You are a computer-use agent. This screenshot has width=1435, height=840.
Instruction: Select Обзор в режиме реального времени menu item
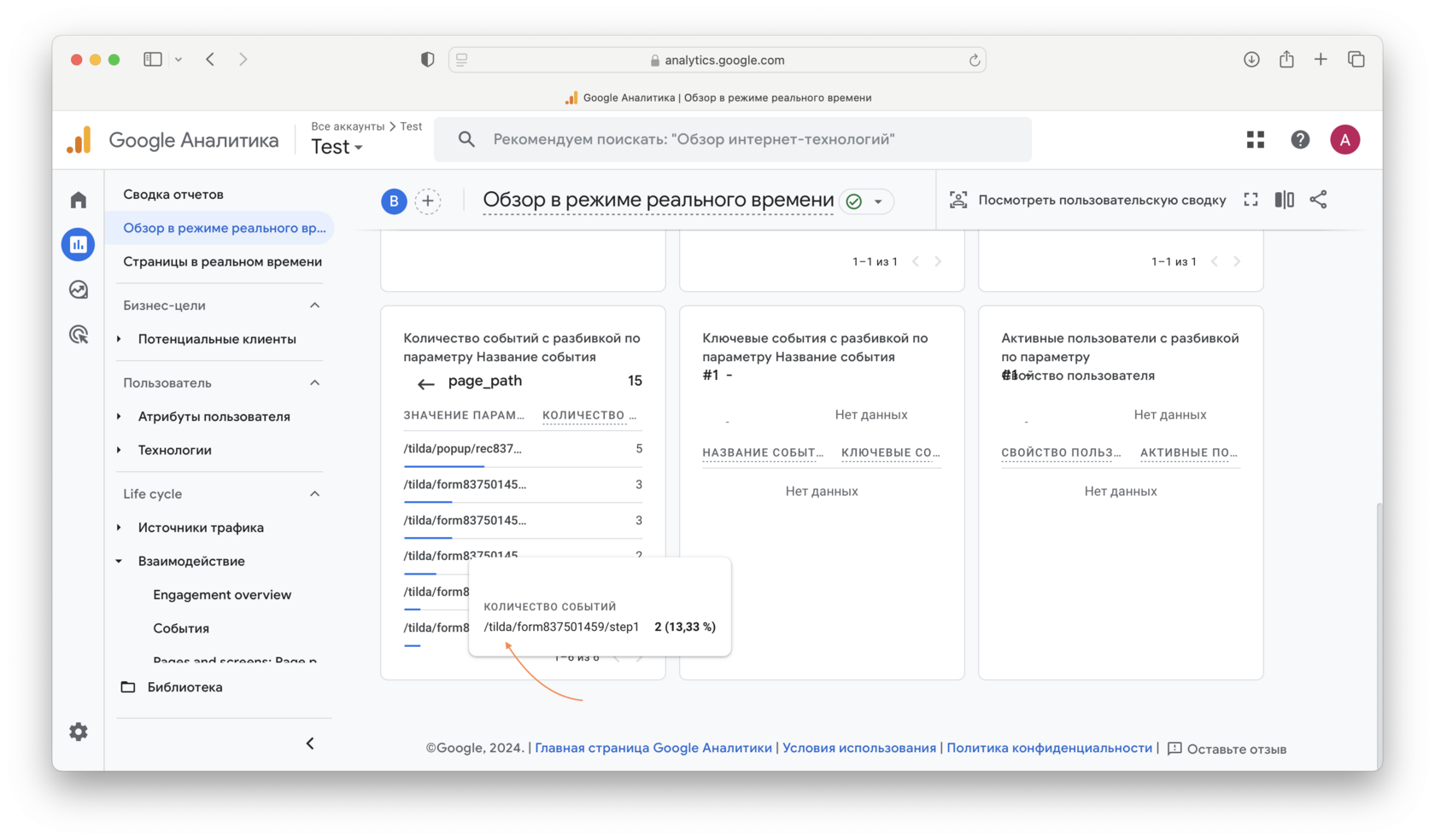point(220,228)
